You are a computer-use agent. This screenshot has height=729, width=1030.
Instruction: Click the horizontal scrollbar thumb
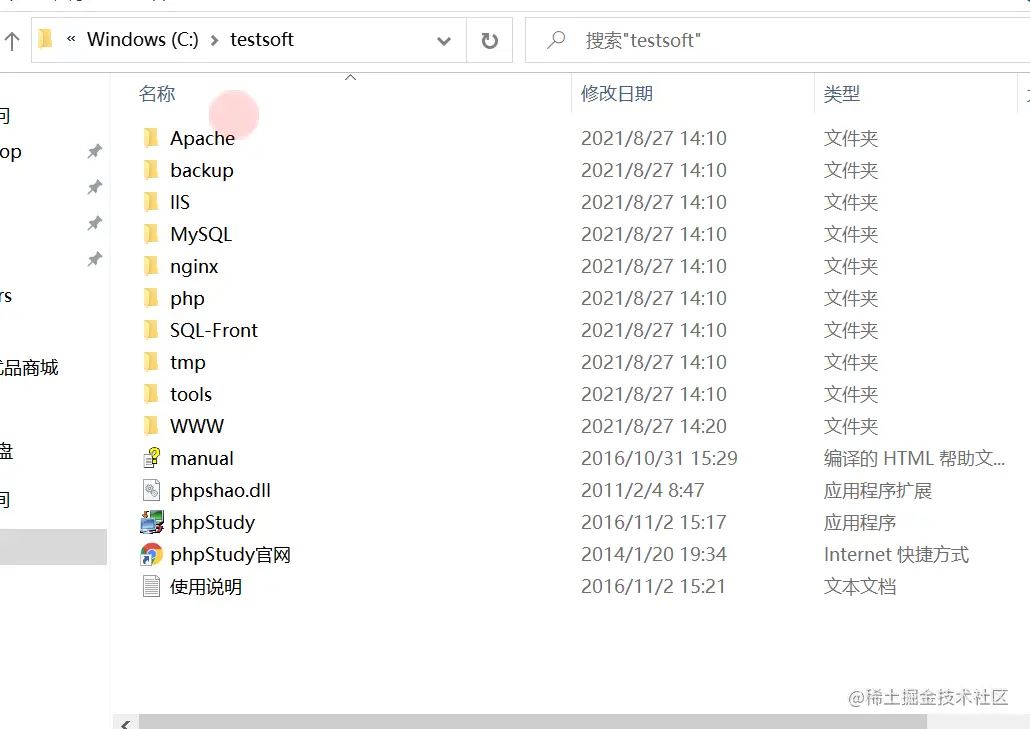[533, 722]
